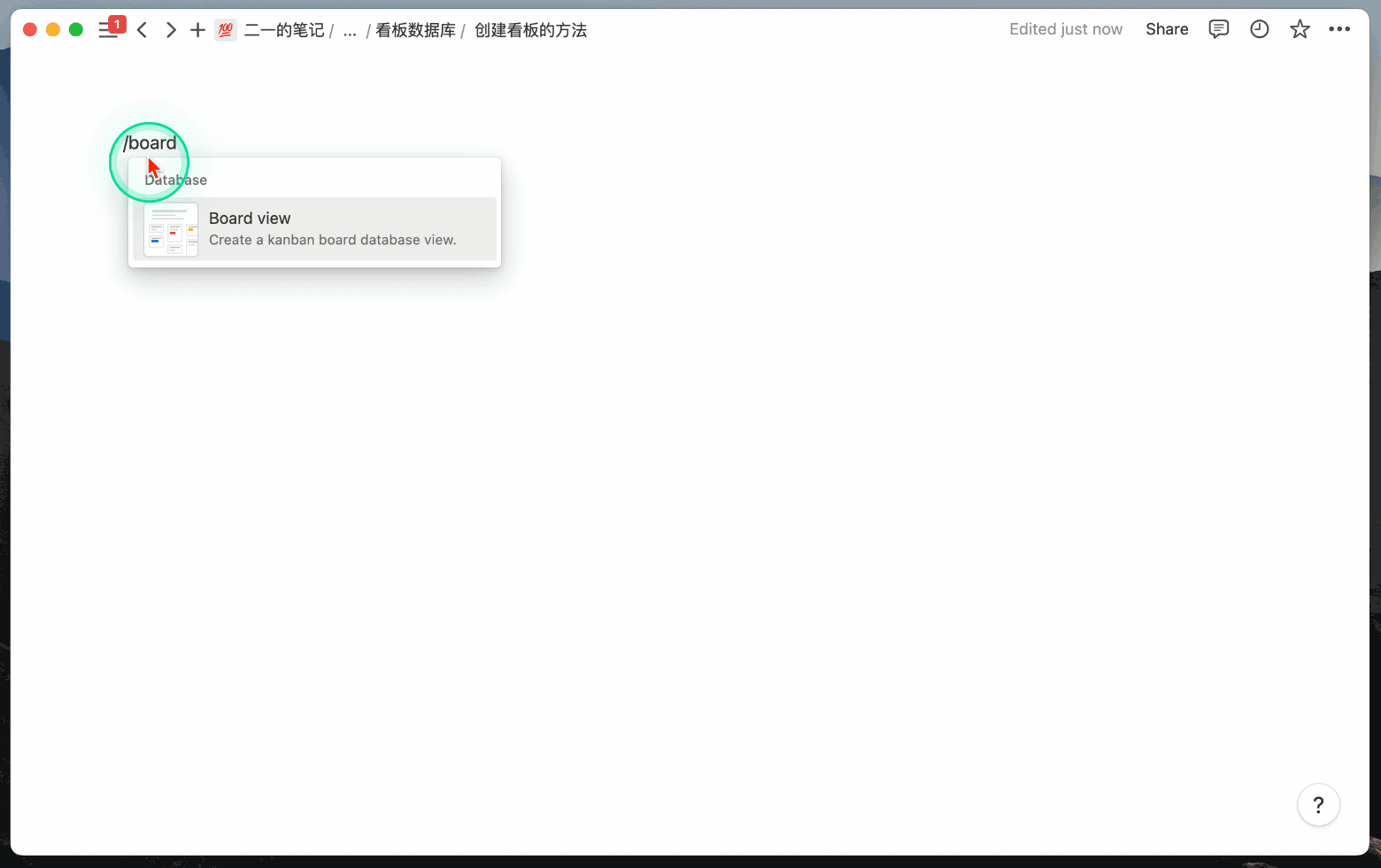Open the help question mark button
The width and height of the screenshot is (1381, 868).
(x=1318, y=804)
